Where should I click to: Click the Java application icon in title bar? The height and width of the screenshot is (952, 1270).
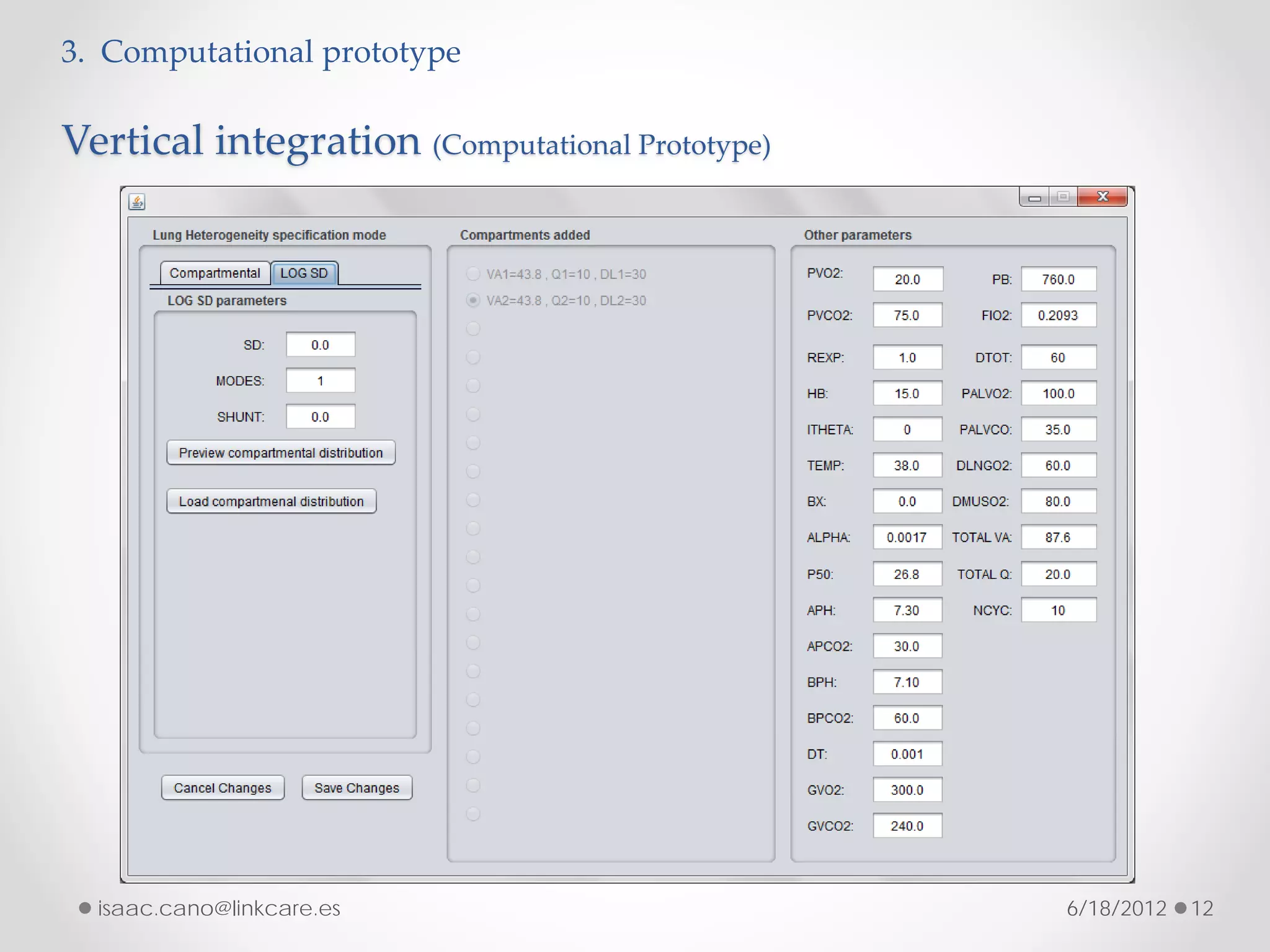click(x=137, y=201)
